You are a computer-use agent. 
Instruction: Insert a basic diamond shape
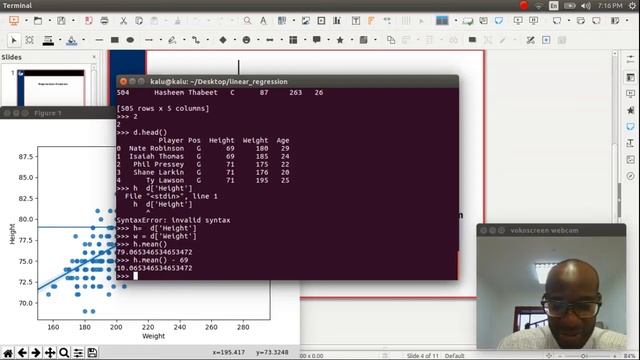coord(223,40)
